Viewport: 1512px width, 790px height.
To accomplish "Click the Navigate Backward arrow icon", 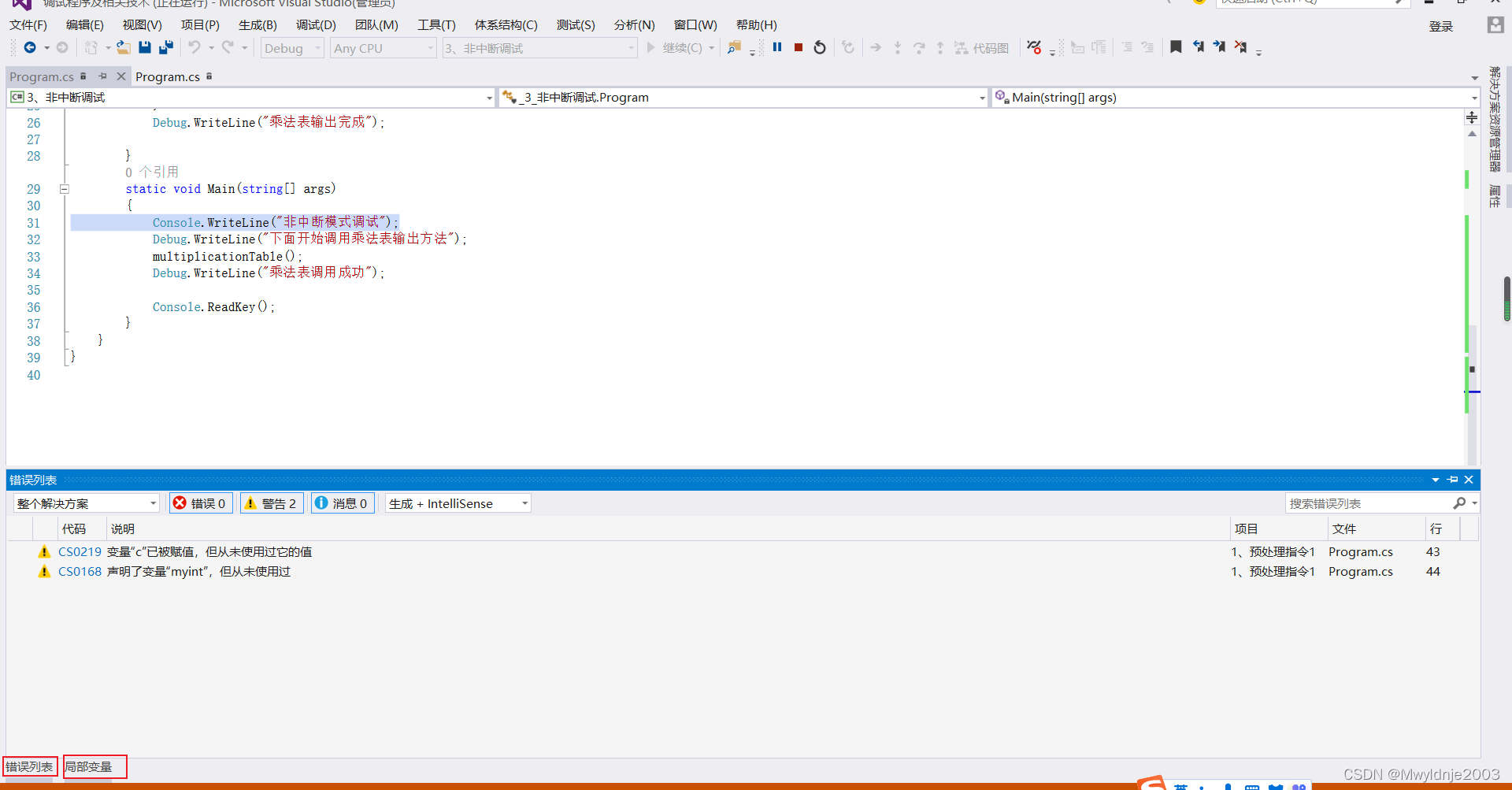I will coord(30,48).
